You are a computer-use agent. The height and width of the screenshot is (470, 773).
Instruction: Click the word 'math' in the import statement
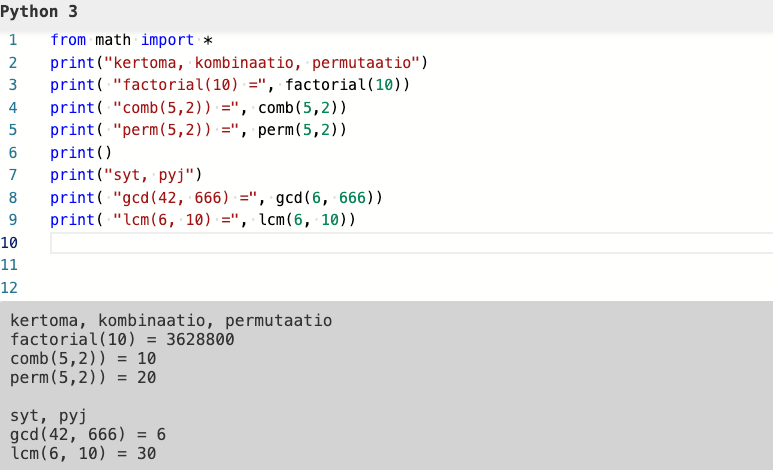click(114, 41)
